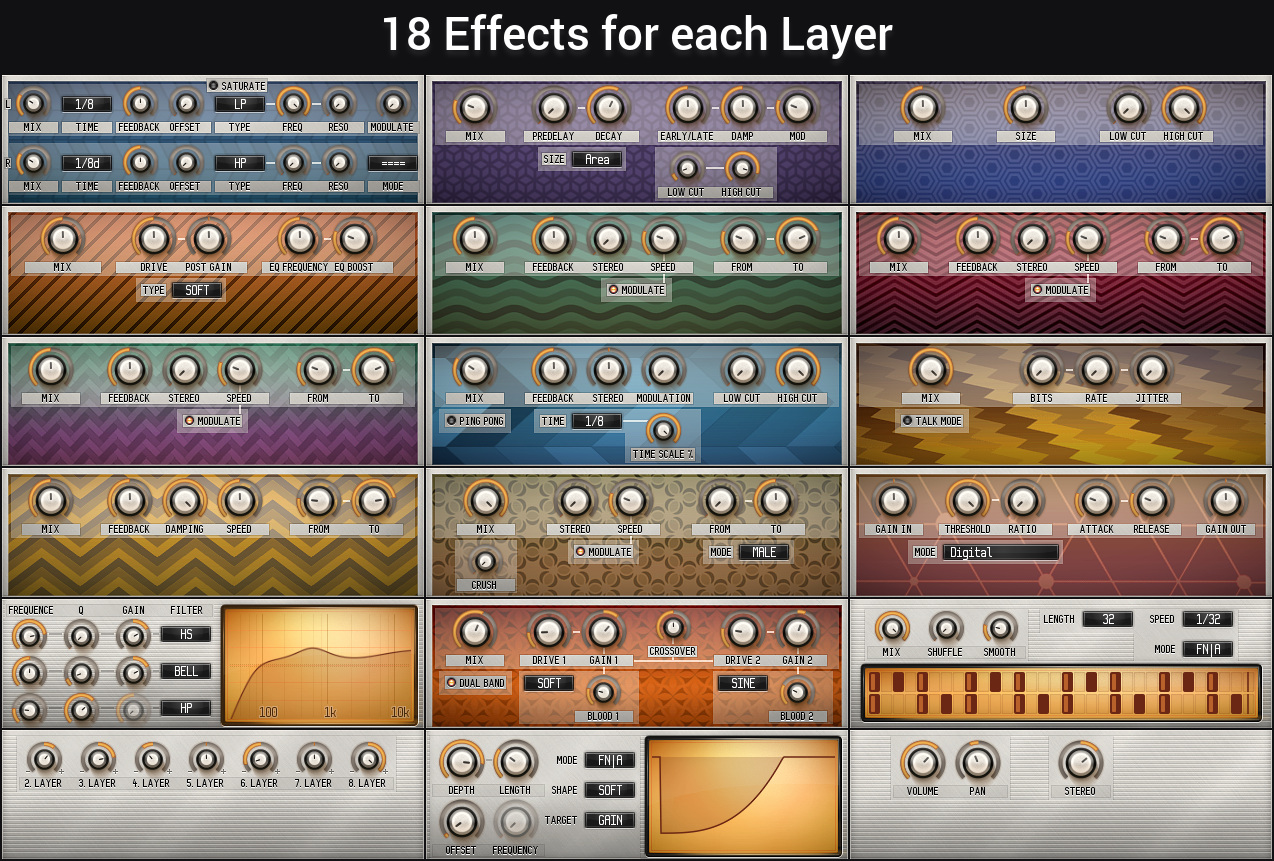Open the distortion TYPE SOFT dropdown
Viewport: 1274px width, 861px height.
[196, 290]
